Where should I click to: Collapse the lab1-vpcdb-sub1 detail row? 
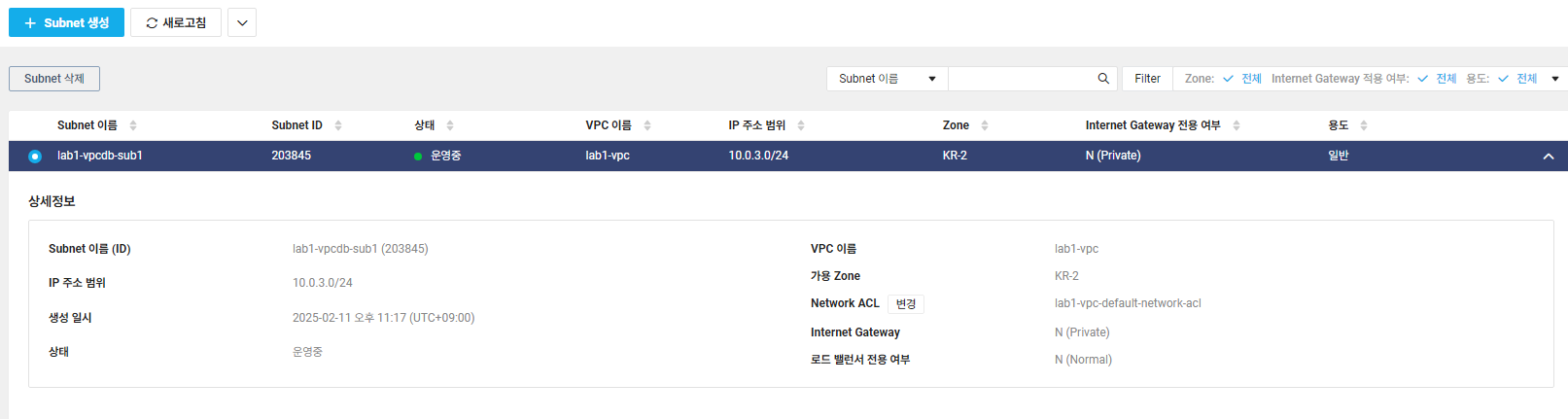tap(1549, 157)
